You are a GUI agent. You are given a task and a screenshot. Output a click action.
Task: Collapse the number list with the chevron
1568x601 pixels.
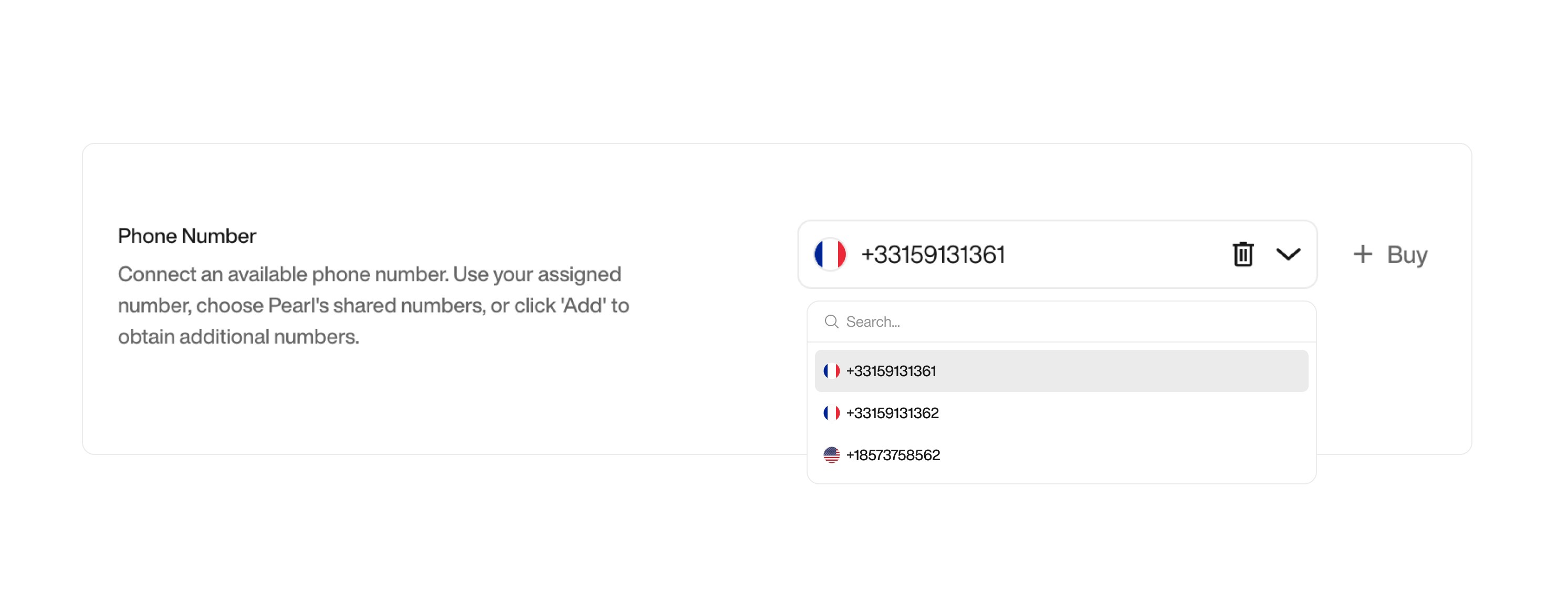[1289, 254]
